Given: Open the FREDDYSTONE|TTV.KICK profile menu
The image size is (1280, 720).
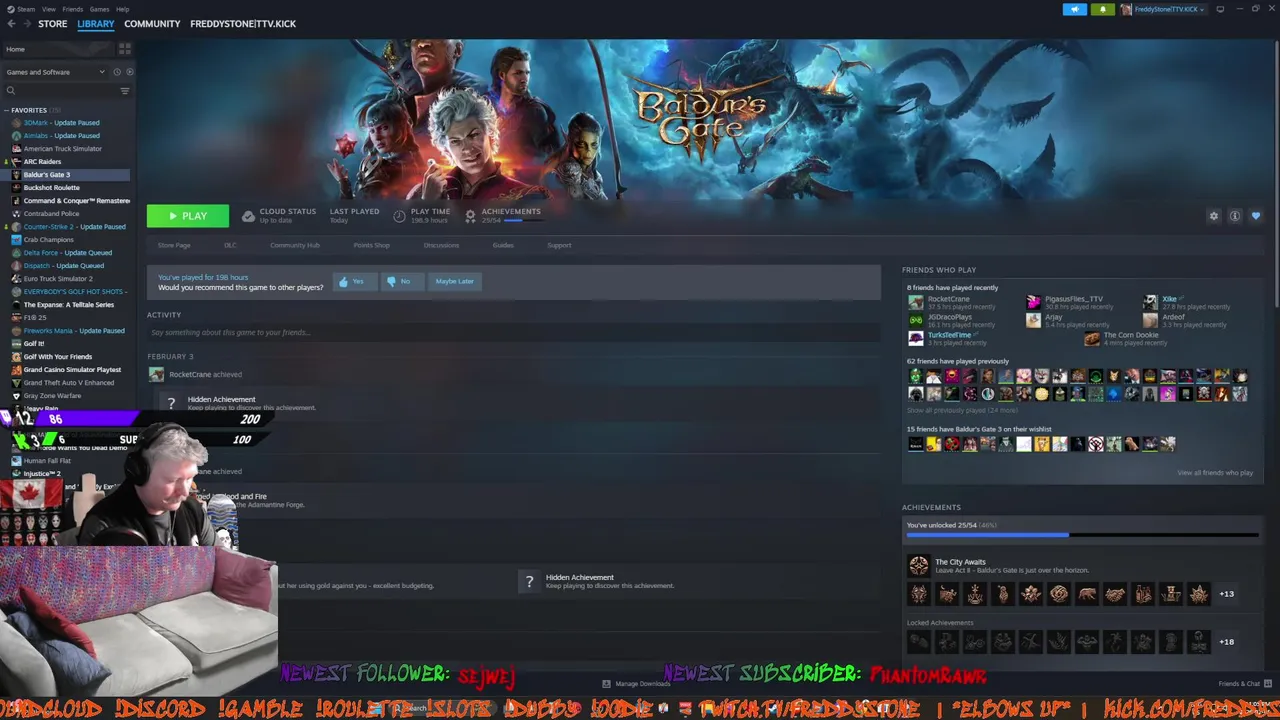Looking at the screenshot, I should click(243, 24).
